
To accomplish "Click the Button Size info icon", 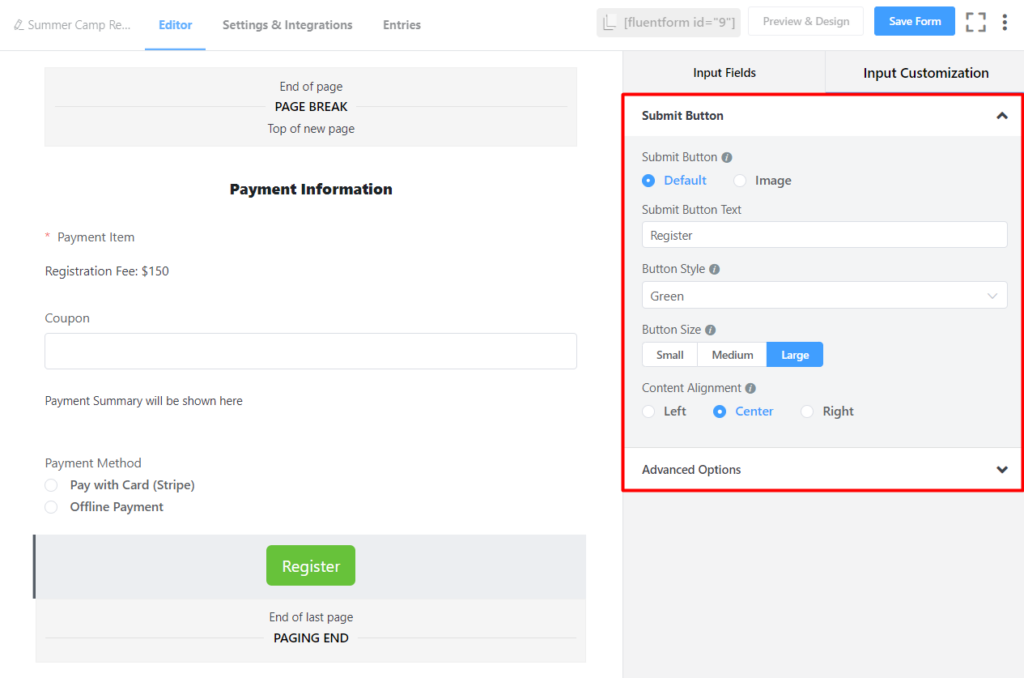I will [x=711, y=330].
